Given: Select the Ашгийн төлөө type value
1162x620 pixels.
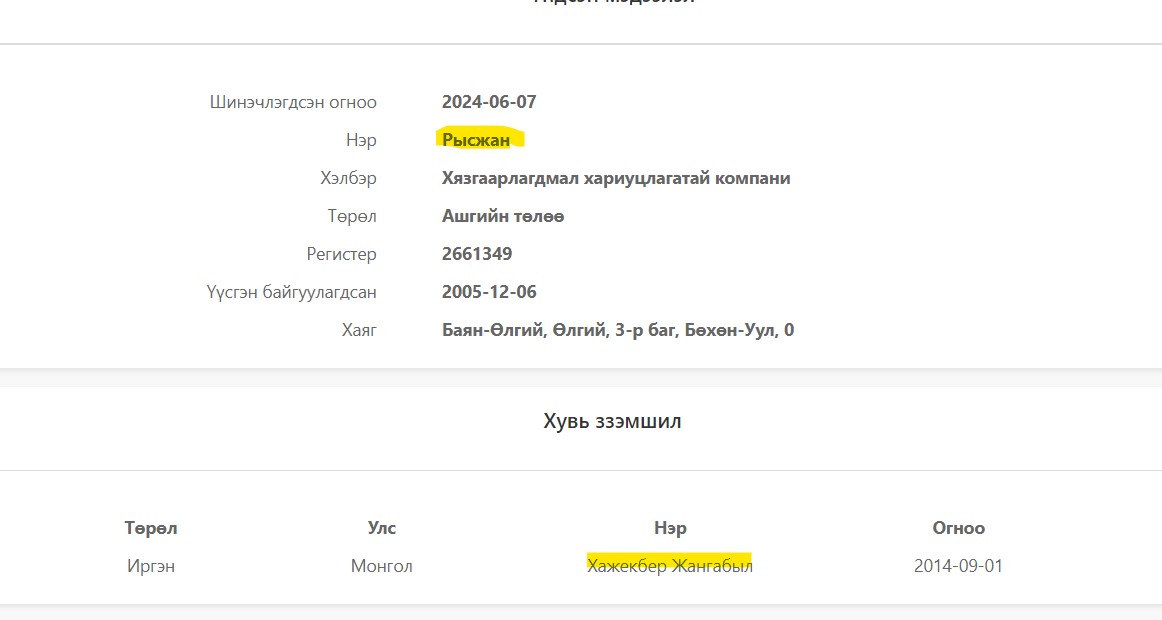Looking at the screenshot, I should coord(502,216).
